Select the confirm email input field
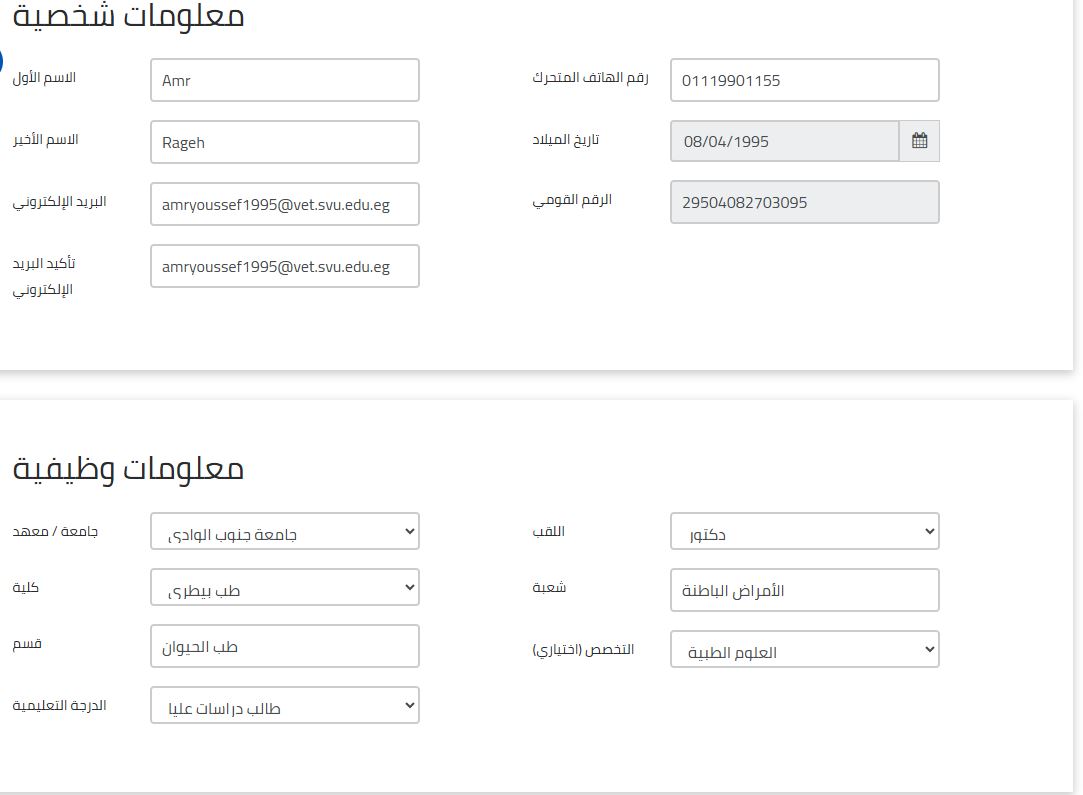The width and height of the screenshot is (1083, 795). click(x=284, y=266)
